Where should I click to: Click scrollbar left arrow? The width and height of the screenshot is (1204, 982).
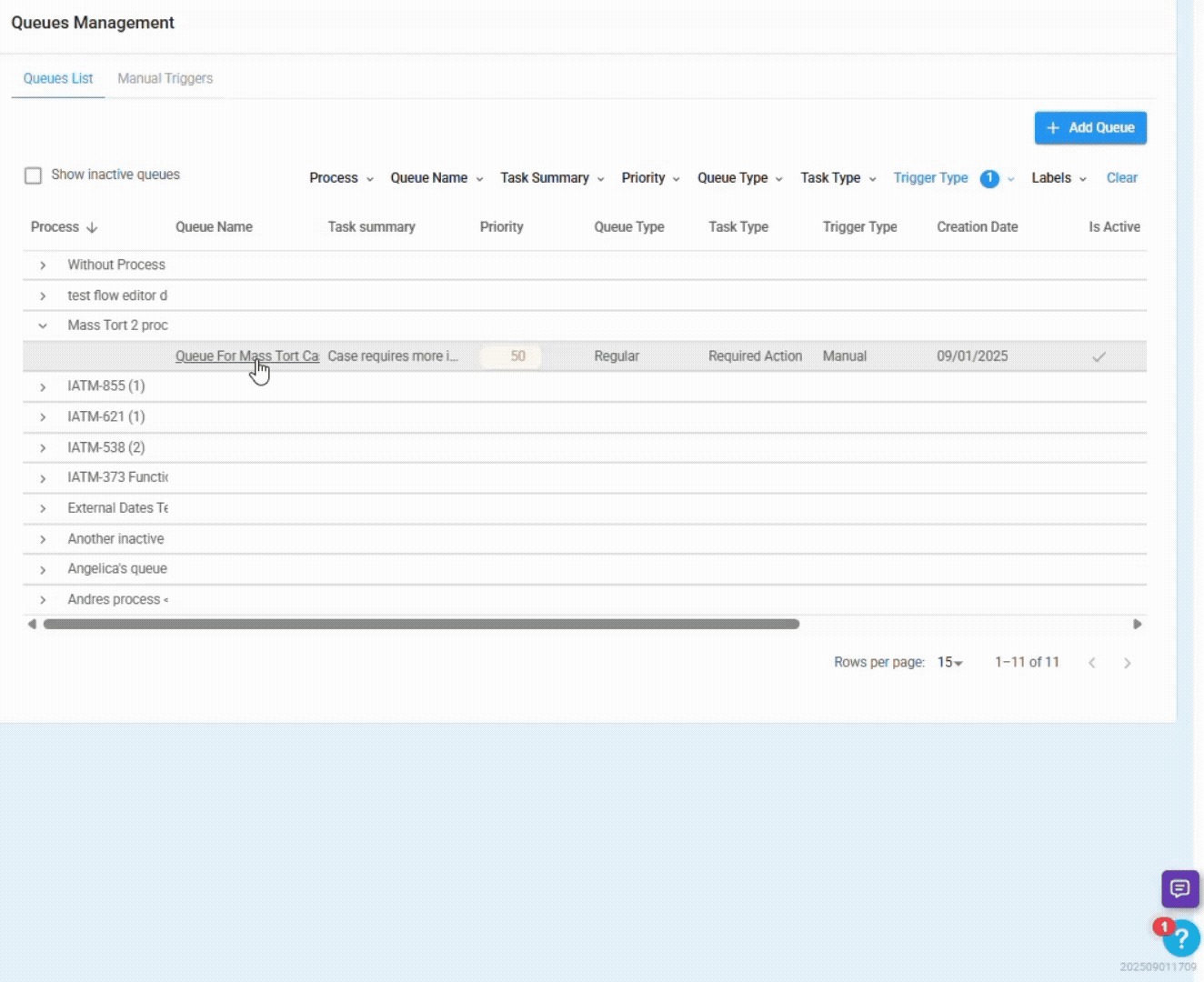click(32, 624)
